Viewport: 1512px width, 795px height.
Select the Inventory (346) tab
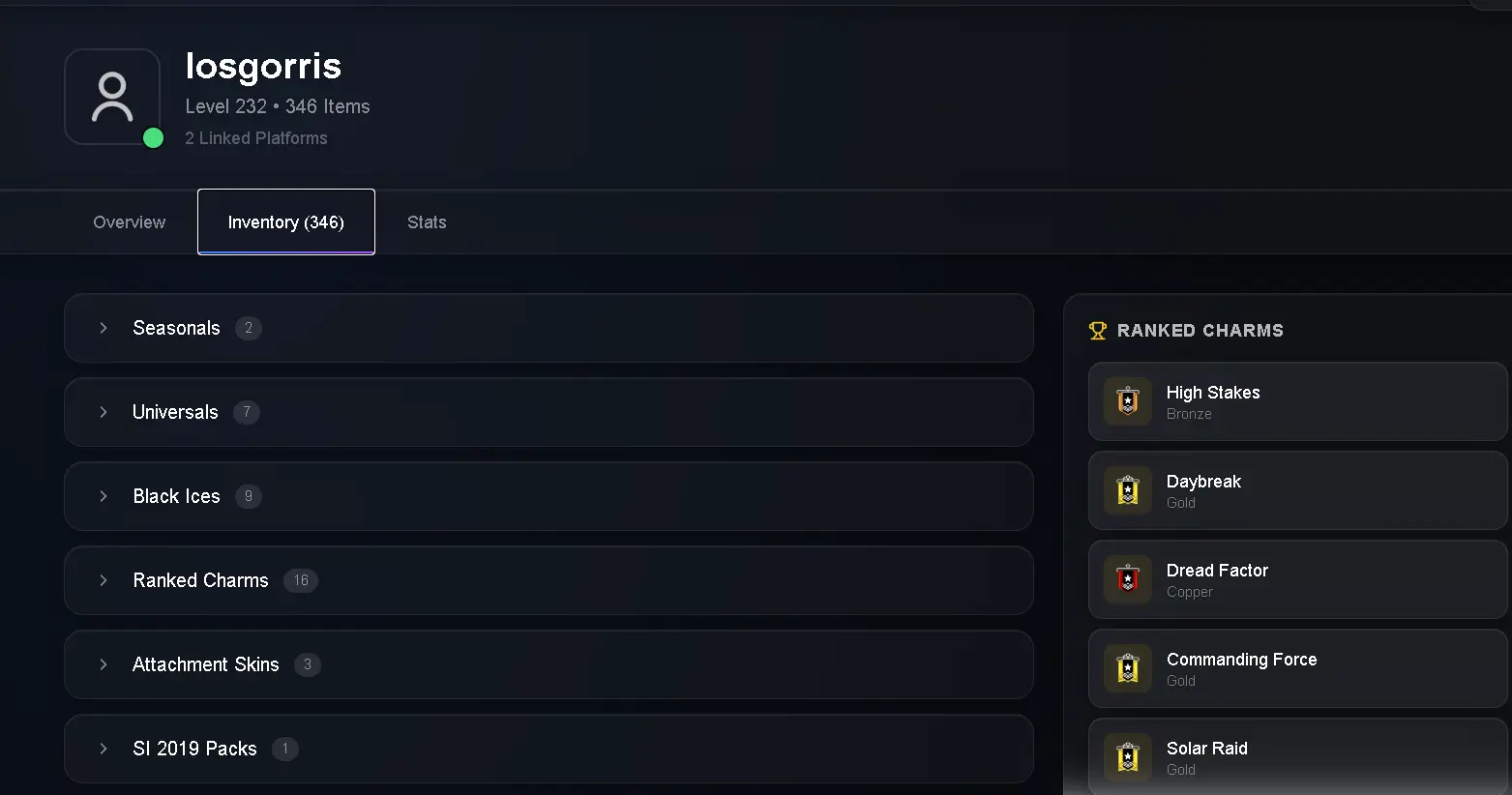286,222
